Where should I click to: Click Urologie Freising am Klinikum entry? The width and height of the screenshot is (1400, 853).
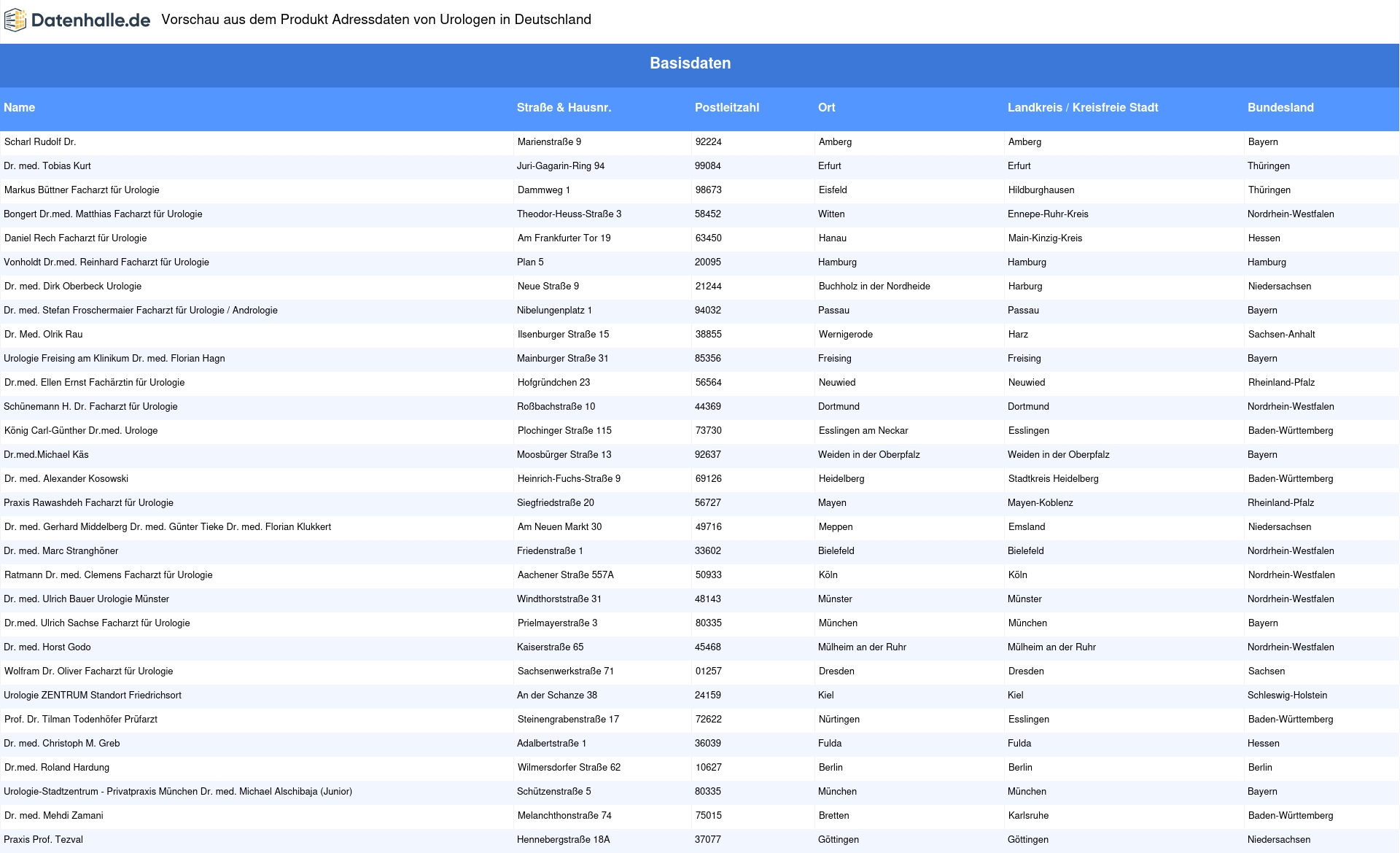tap(114, 359)
